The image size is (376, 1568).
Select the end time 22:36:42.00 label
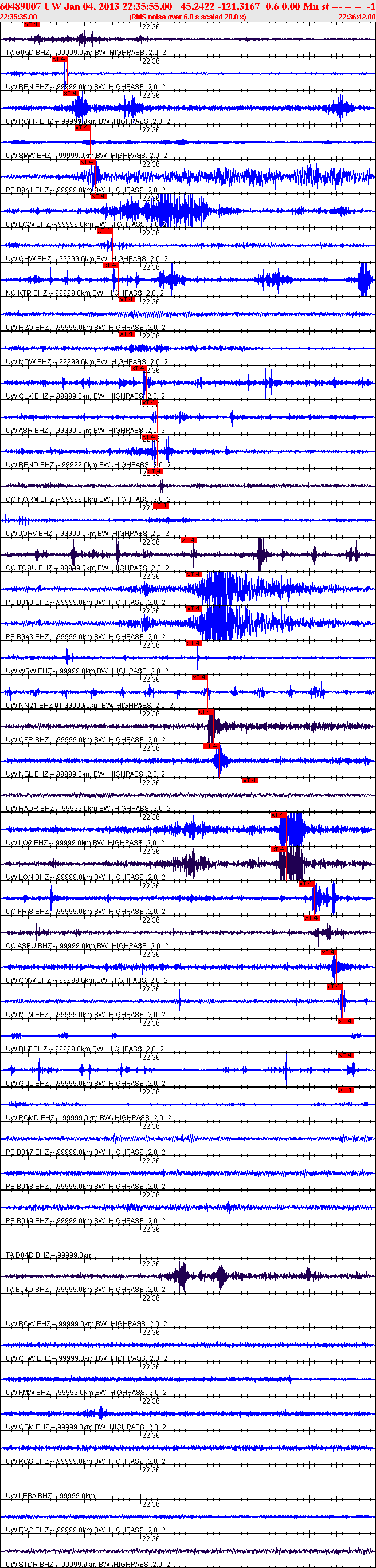click(x=357, y=17)
